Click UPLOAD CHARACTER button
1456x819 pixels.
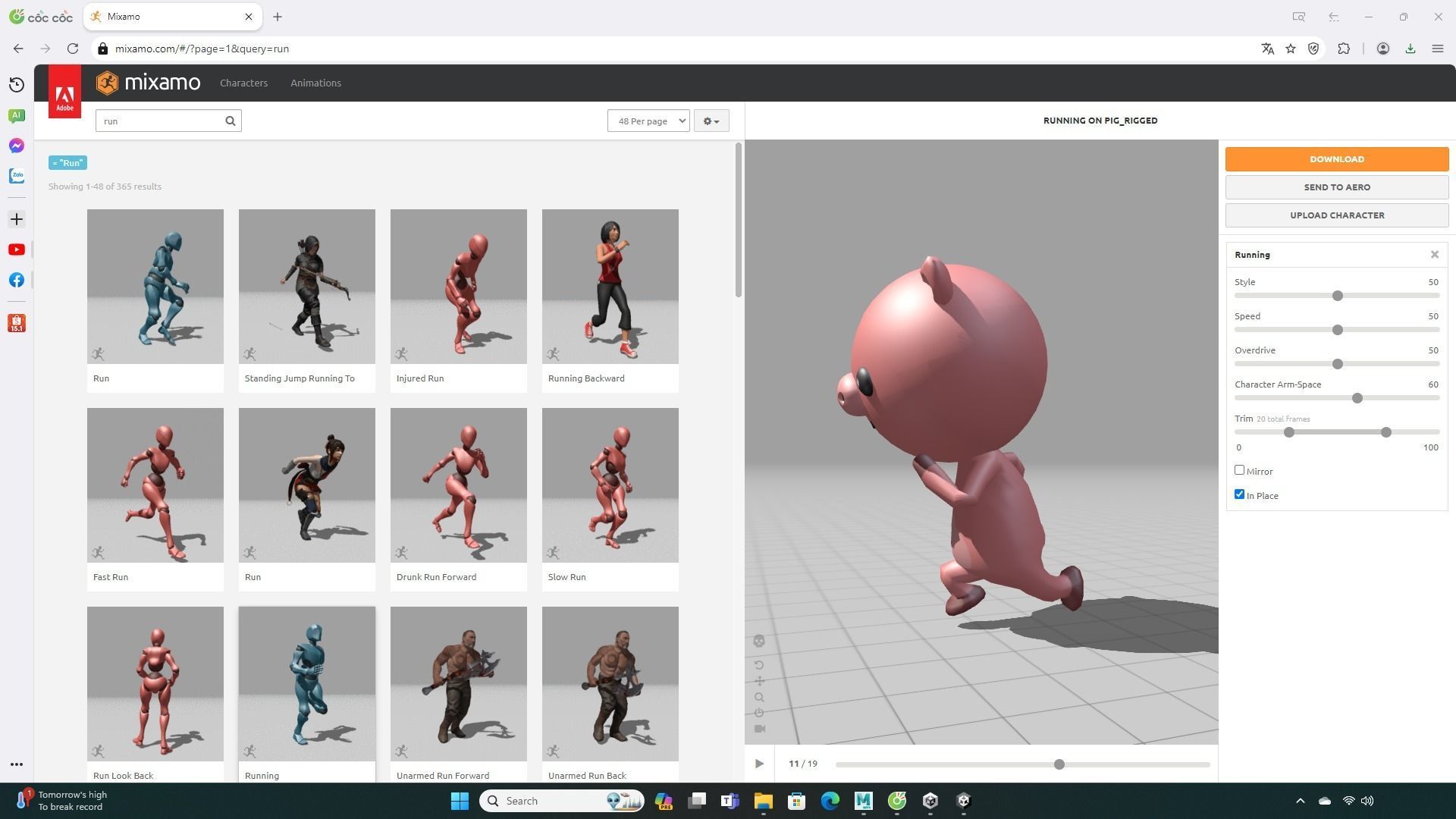coord(1337,215)
